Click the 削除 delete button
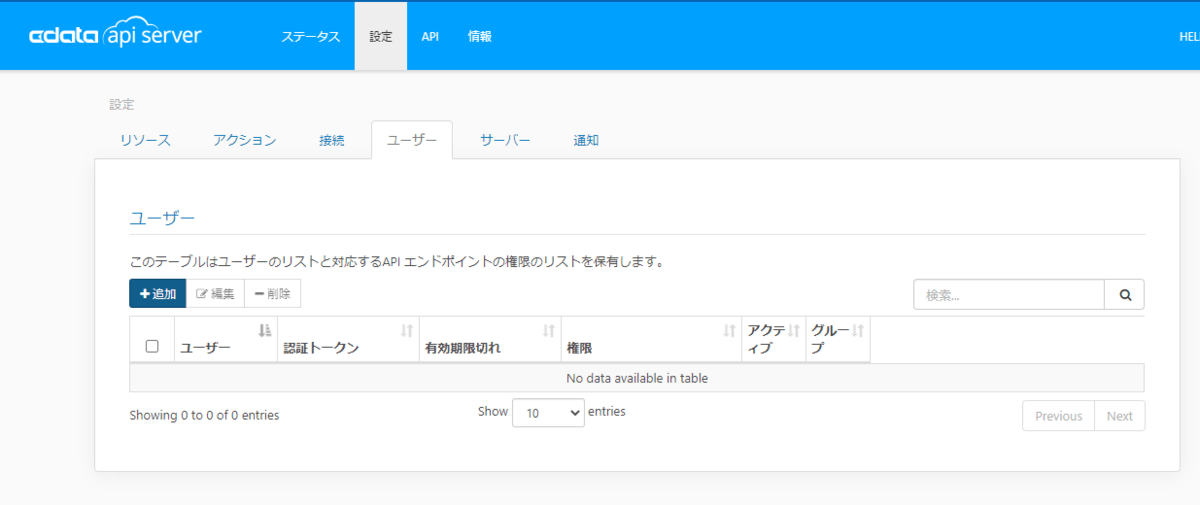This screenshot has height=505, width=1200. [x=272, y=294]
